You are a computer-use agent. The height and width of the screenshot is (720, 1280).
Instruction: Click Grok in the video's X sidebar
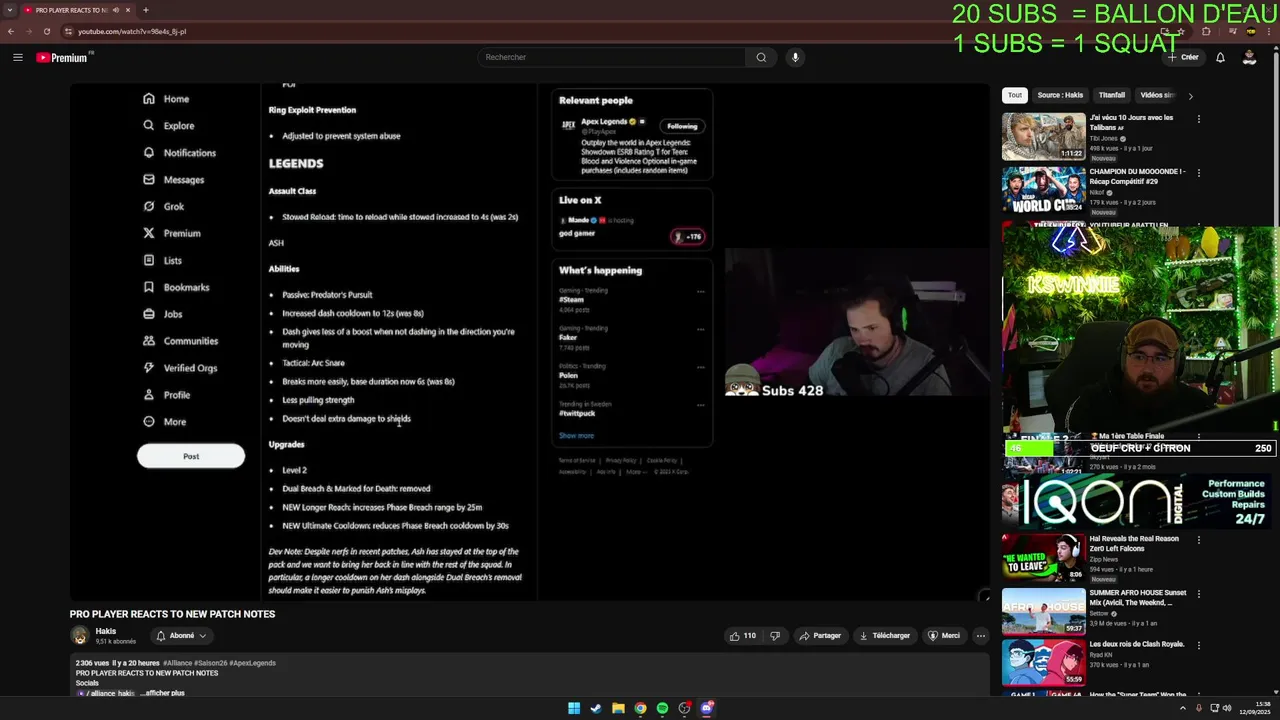tap(164, 207)
